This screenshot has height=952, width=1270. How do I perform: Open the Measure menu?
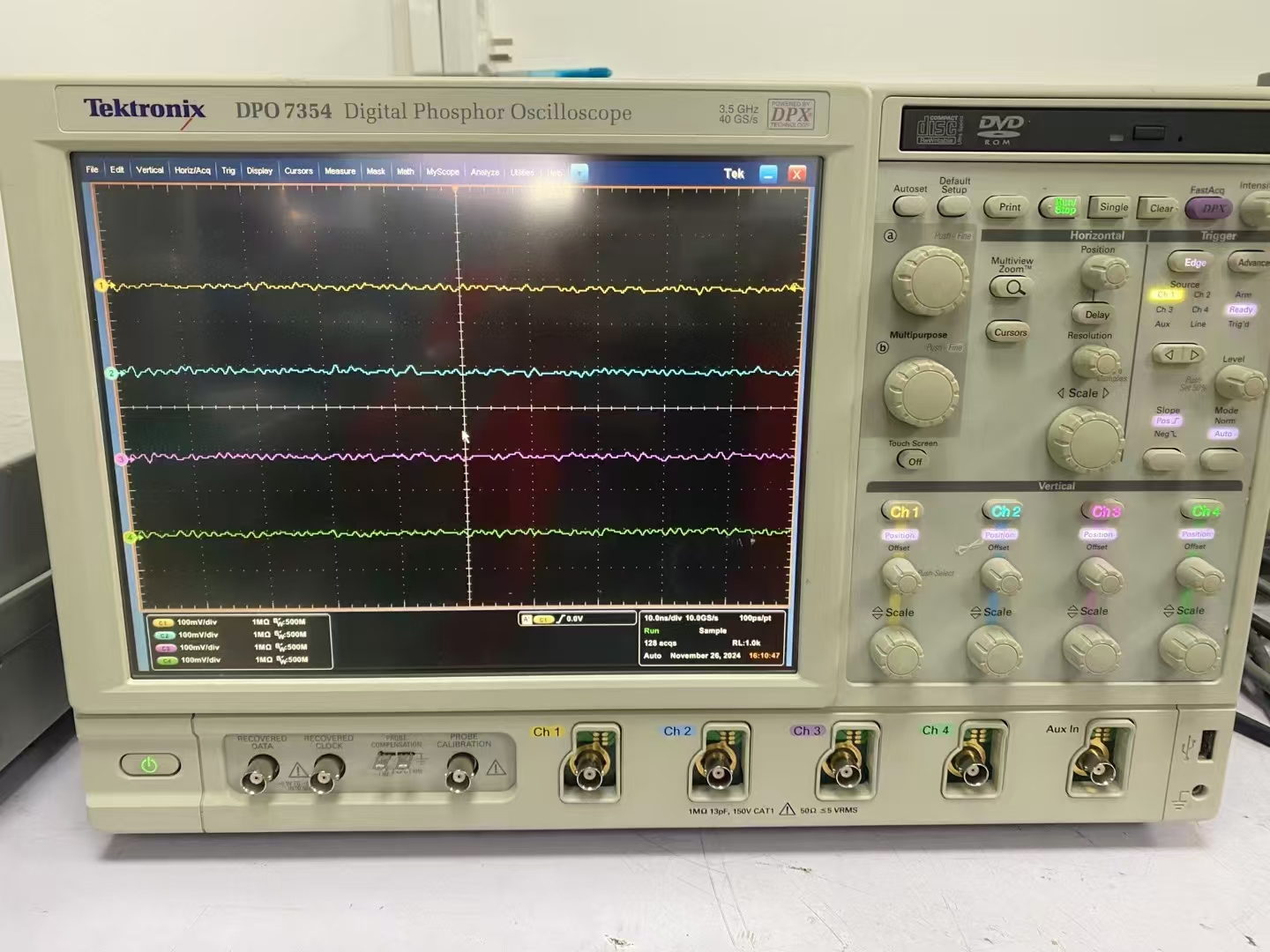pyautogui.click(x=340, y=171)
